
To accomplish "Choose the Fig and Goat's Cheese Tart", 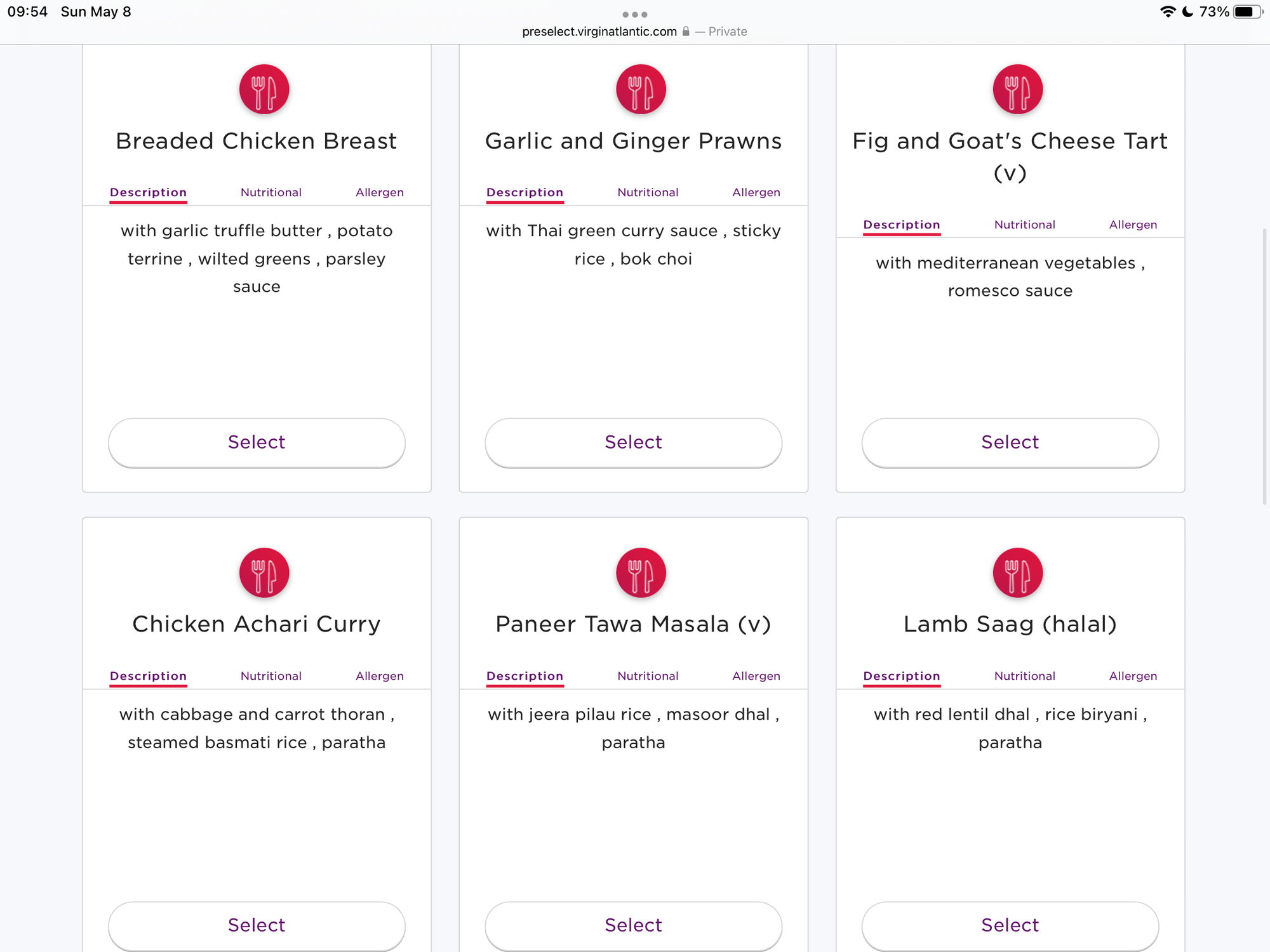I will click(1010, 442).
